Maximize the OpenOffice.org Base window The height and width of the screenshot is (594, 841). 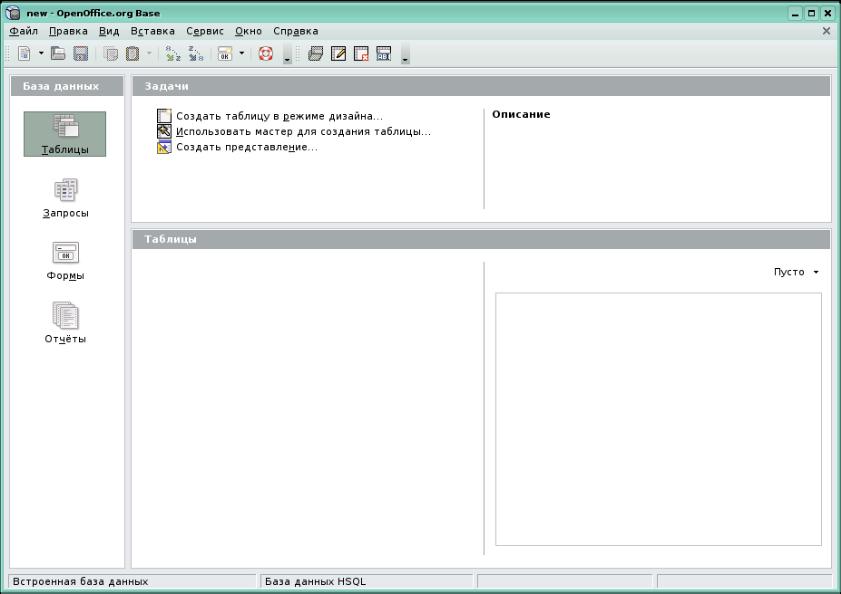pyautogui.click(x=812, y=13)
